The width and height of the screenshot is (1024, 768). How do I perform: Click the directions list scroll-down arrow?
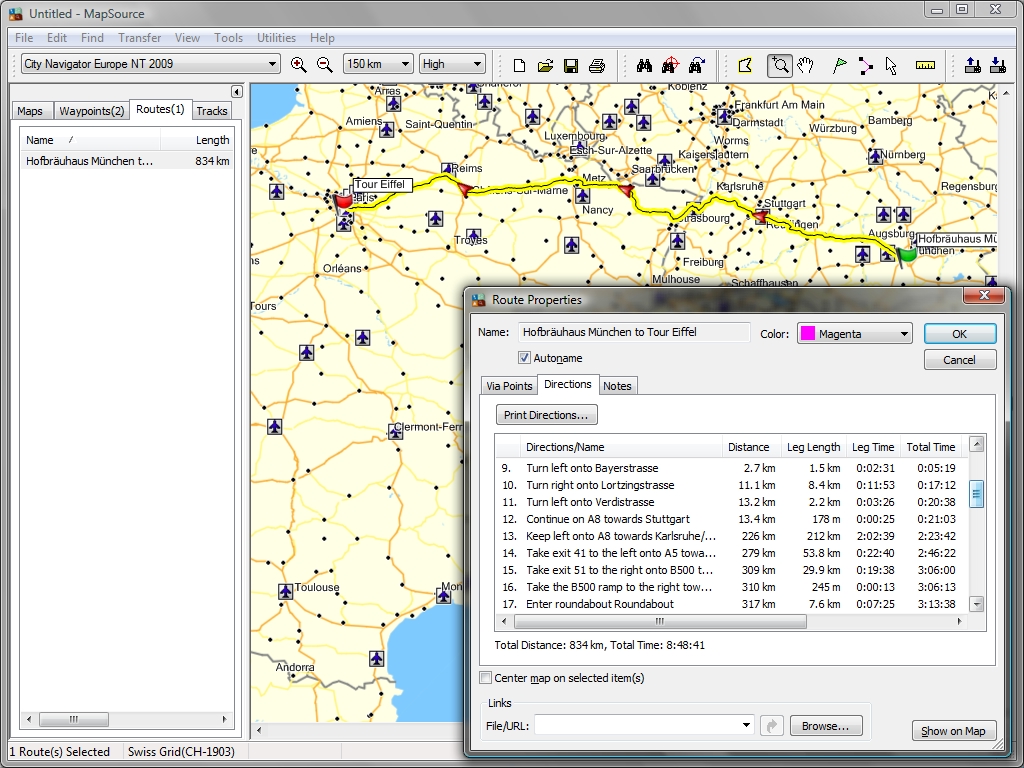(976, 604)
